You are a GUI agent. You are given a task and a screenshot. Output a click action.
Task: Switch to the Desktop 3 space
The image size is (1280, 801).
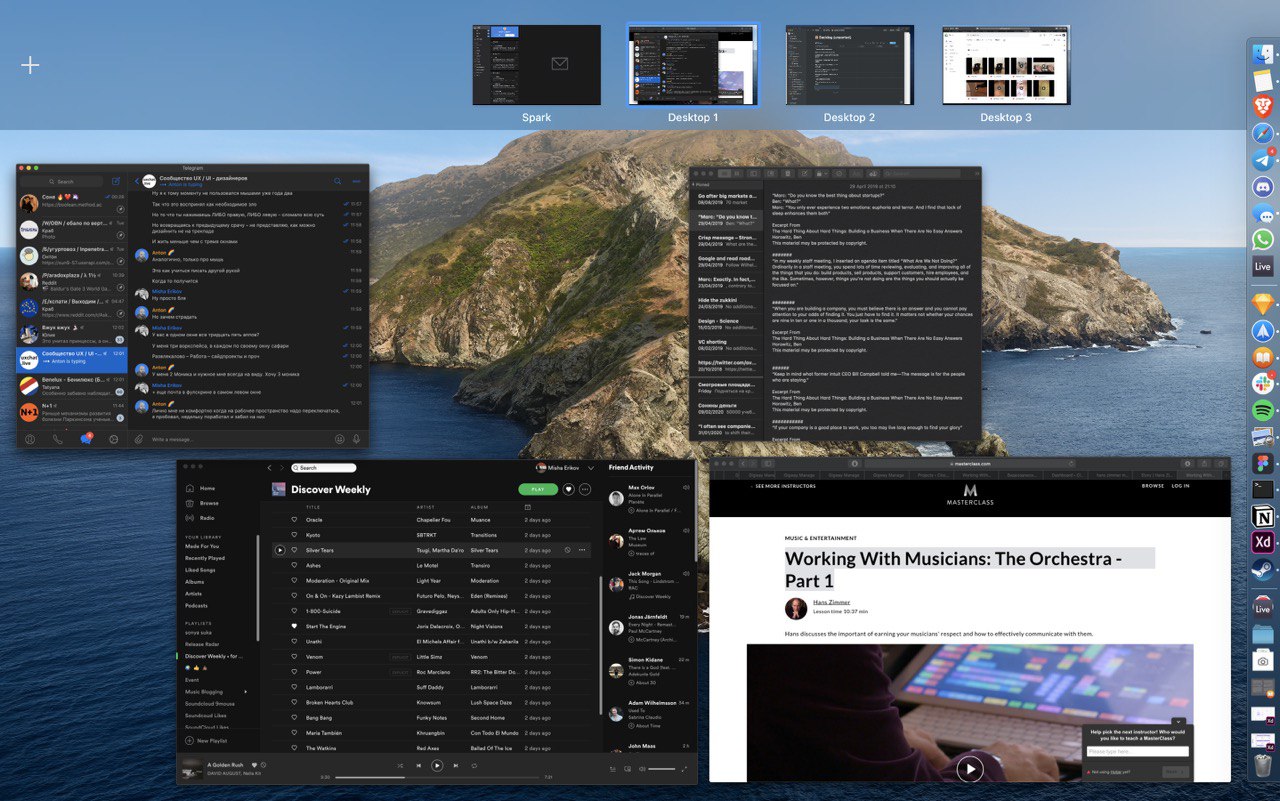click(1006, 65)
